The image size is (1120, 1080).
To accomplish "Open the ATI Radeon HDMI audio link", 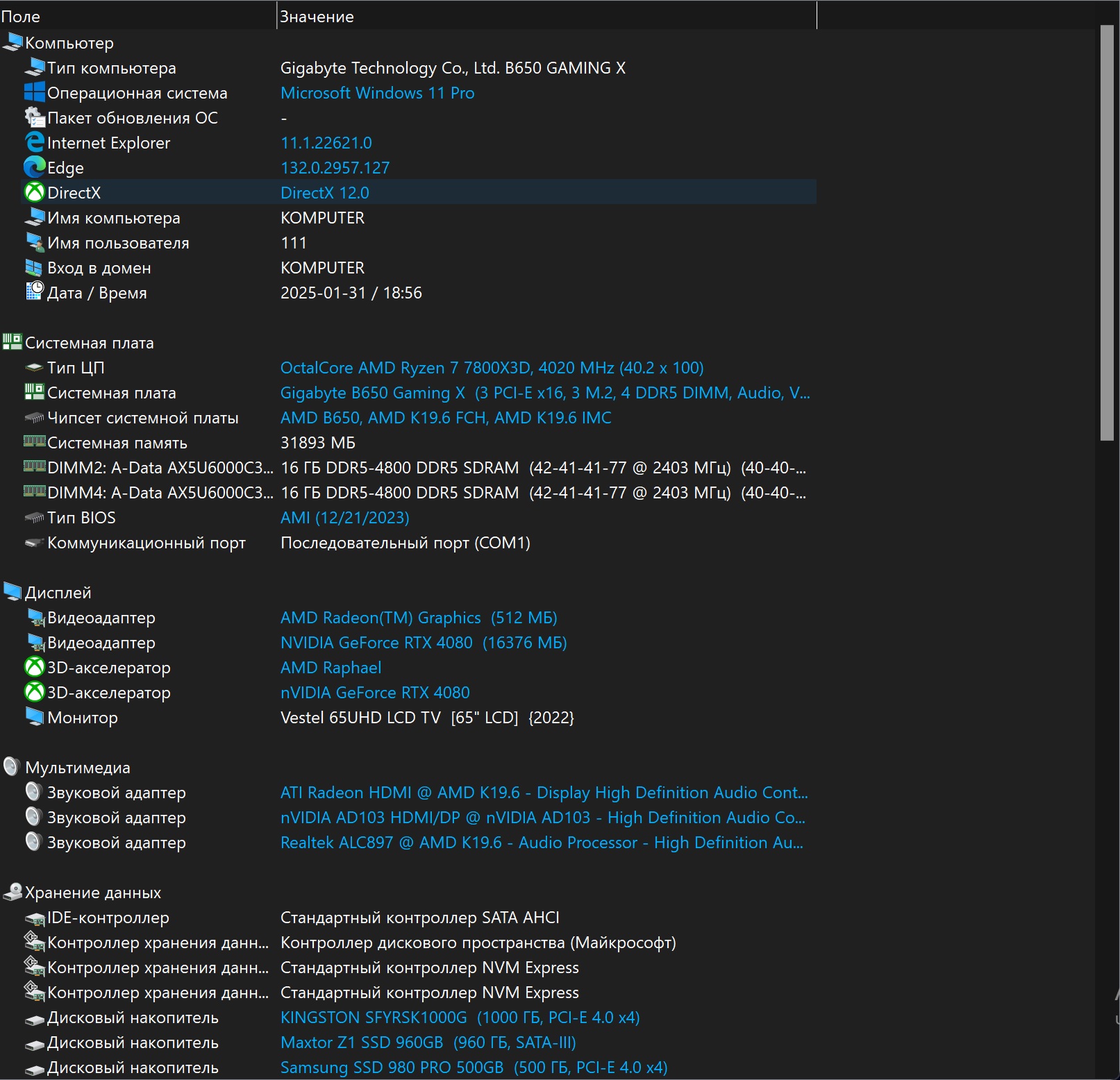I will pos(544,793).
